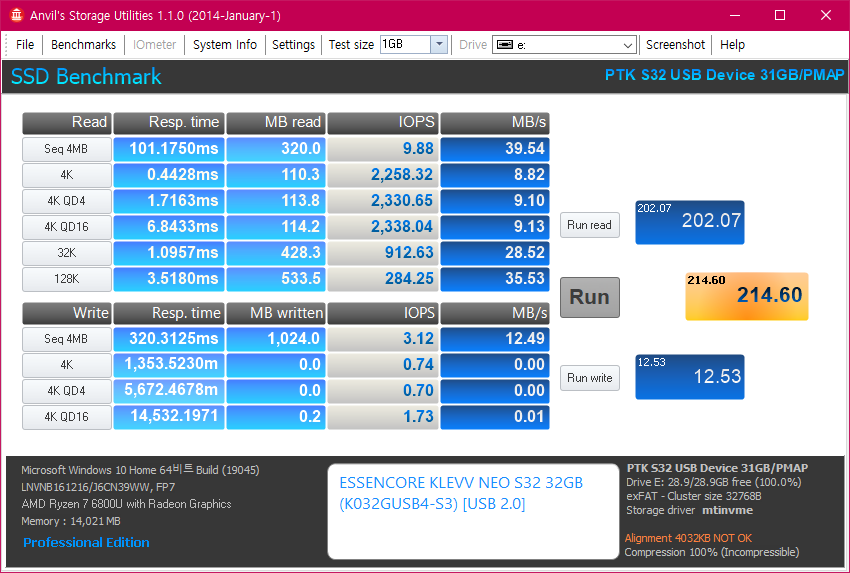Click the 101.1750ms response time cell
This screenshot has height=573, width=850.
169,149
